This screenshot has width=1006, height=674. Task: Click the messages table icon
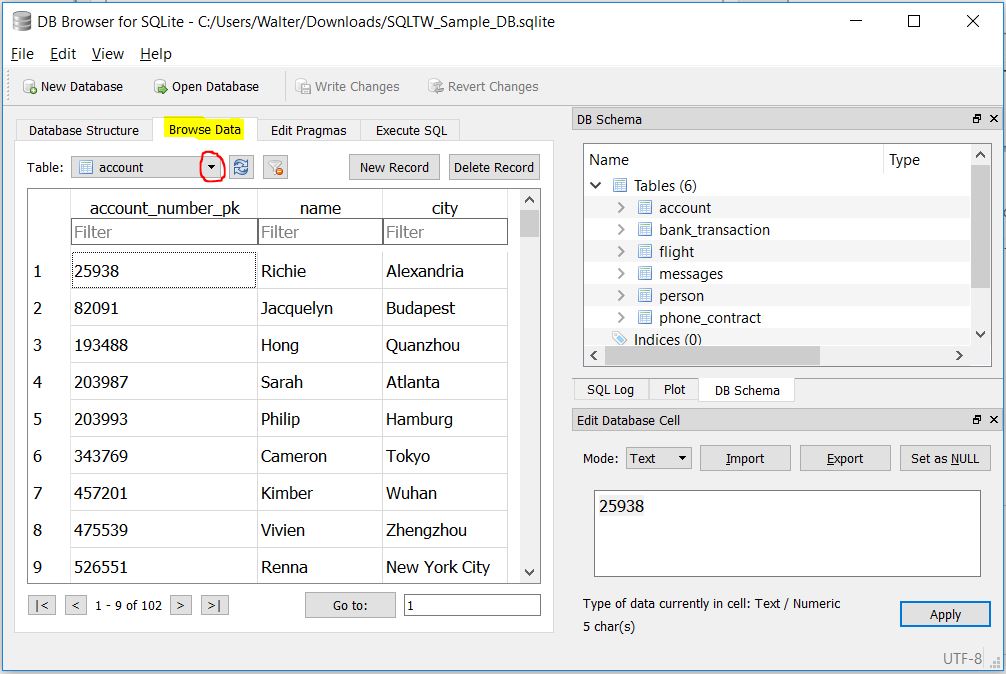tap(645, 273)
